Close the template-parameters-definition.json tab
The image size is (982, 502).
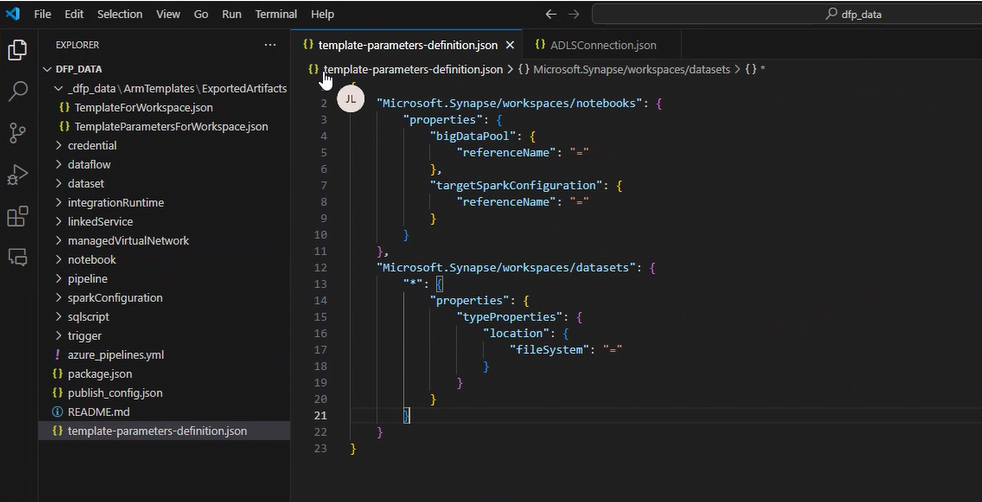[510, 45]
